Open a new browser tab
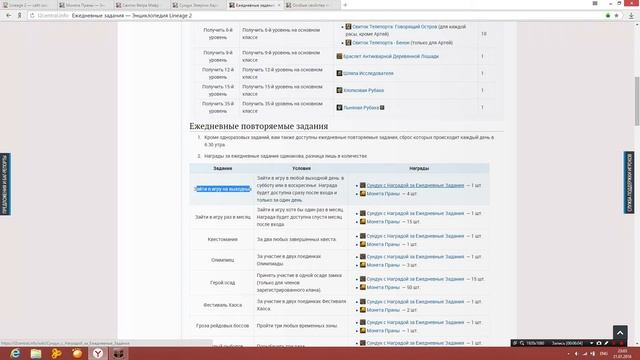 click(345, 5)
